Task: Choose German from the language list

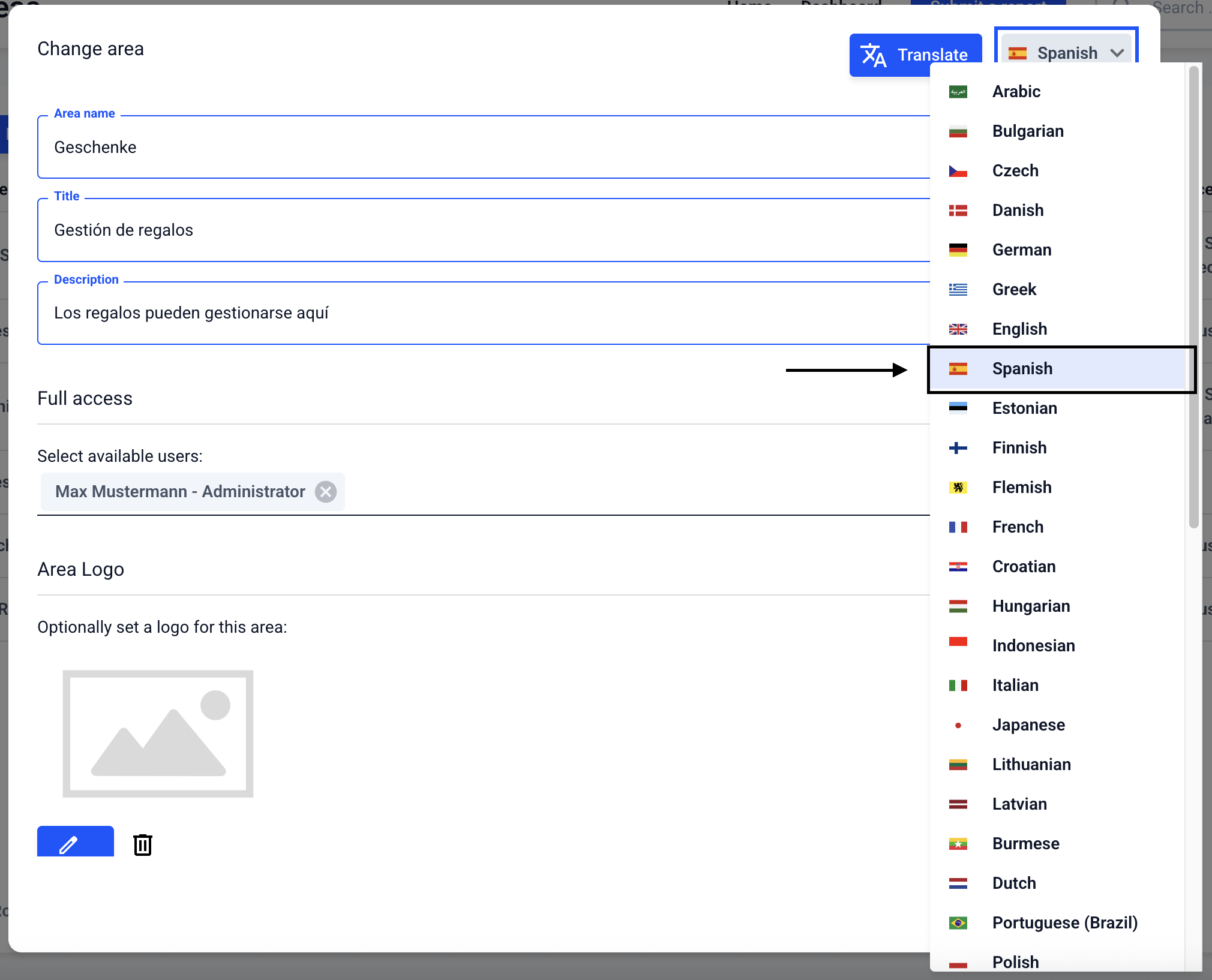Action: click(1021, 250)
